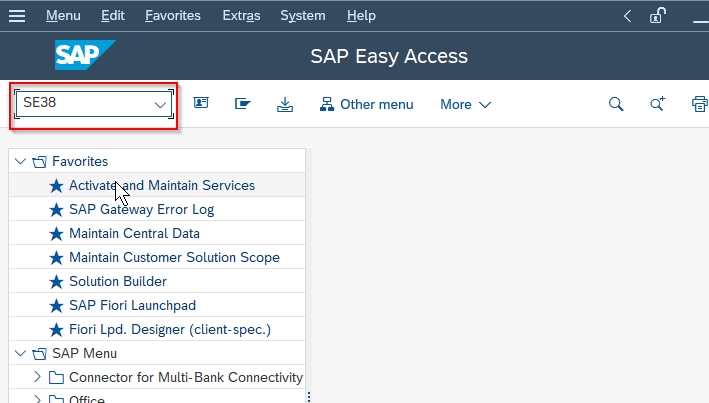Viewport: 709px width, 403px height.
Task: Click the SAP menu icon in toolbar
Action: 242,104
